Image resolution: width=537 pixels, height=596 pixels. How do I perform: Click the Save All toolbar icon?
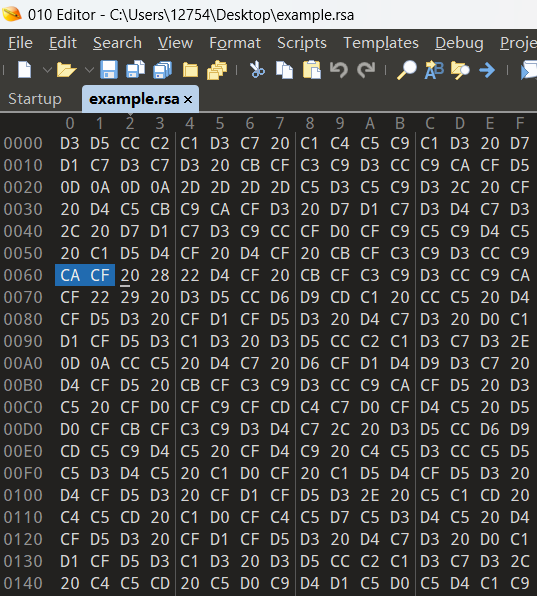pyautogui.click(x=163, y=70)
